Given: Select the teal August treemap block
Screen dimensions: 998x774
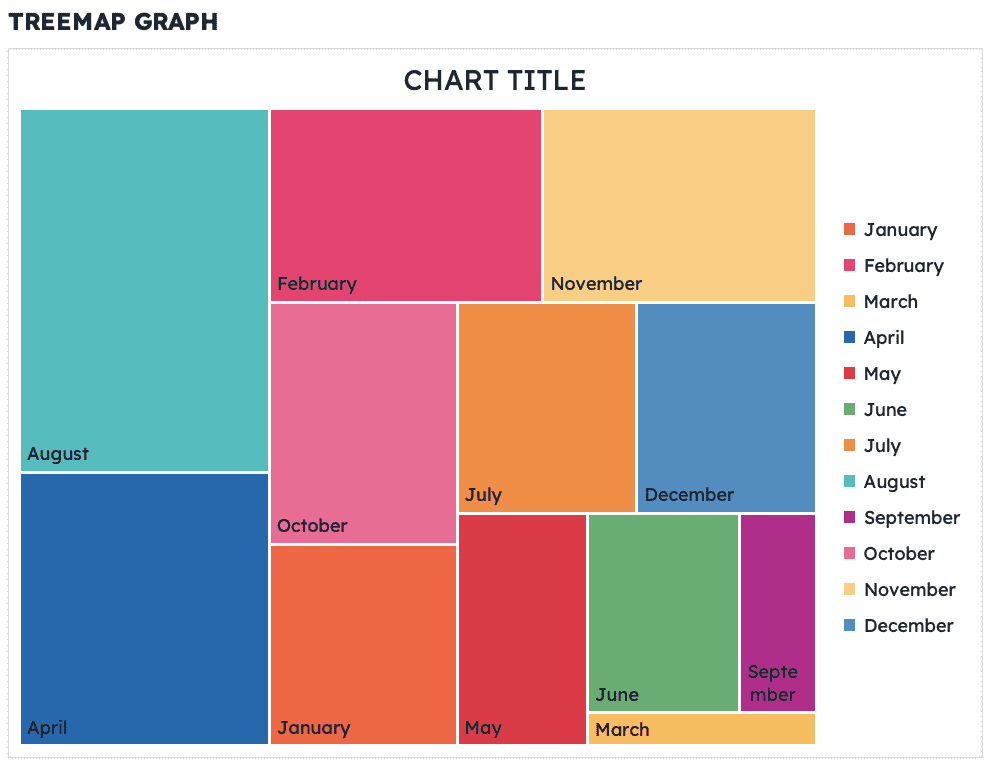Looking at the screenshot, I should (144, 290).
